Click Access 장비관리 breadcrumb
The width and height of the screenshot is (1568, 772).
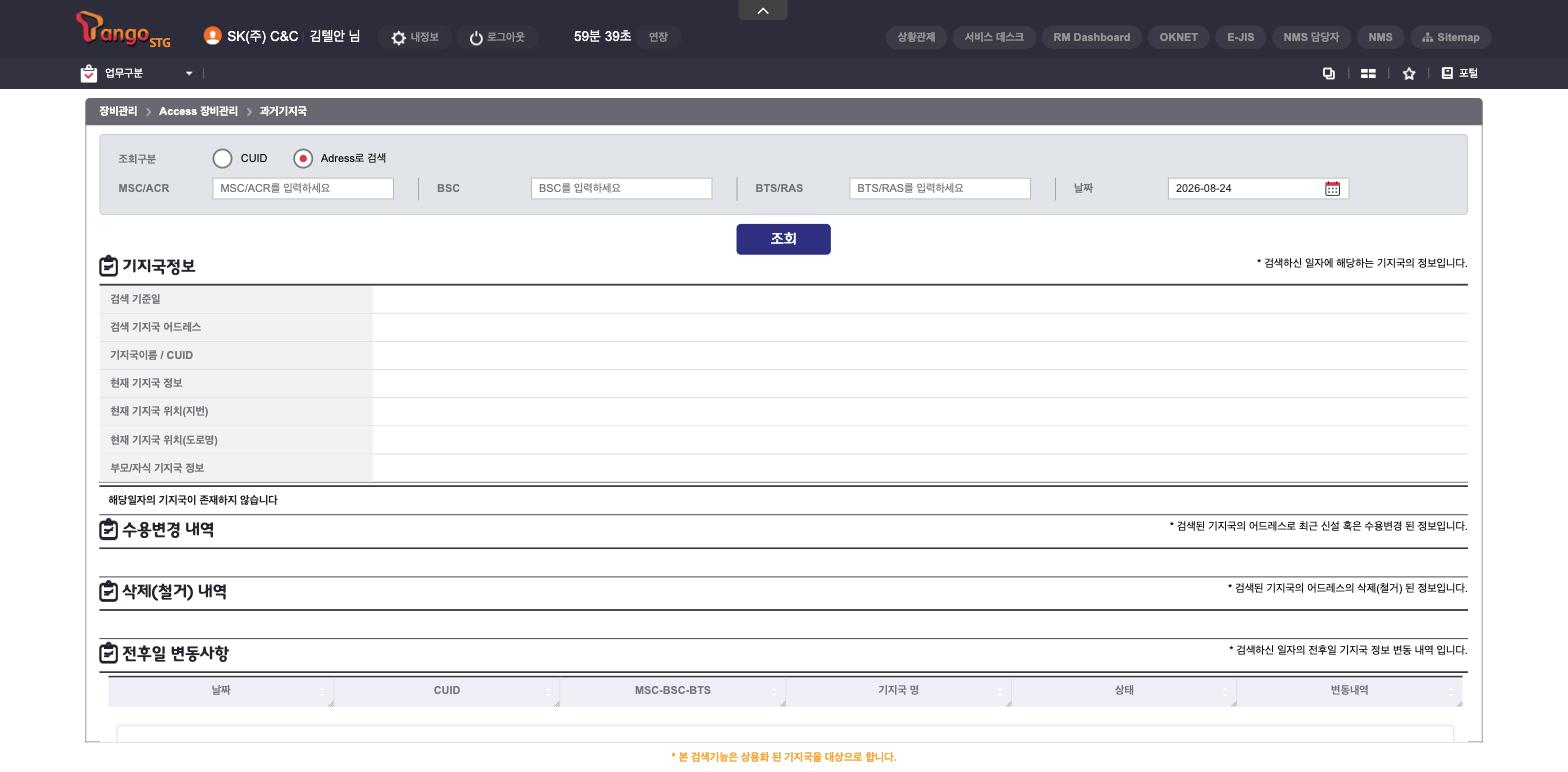pyautogui.click(x=198, y=111)
